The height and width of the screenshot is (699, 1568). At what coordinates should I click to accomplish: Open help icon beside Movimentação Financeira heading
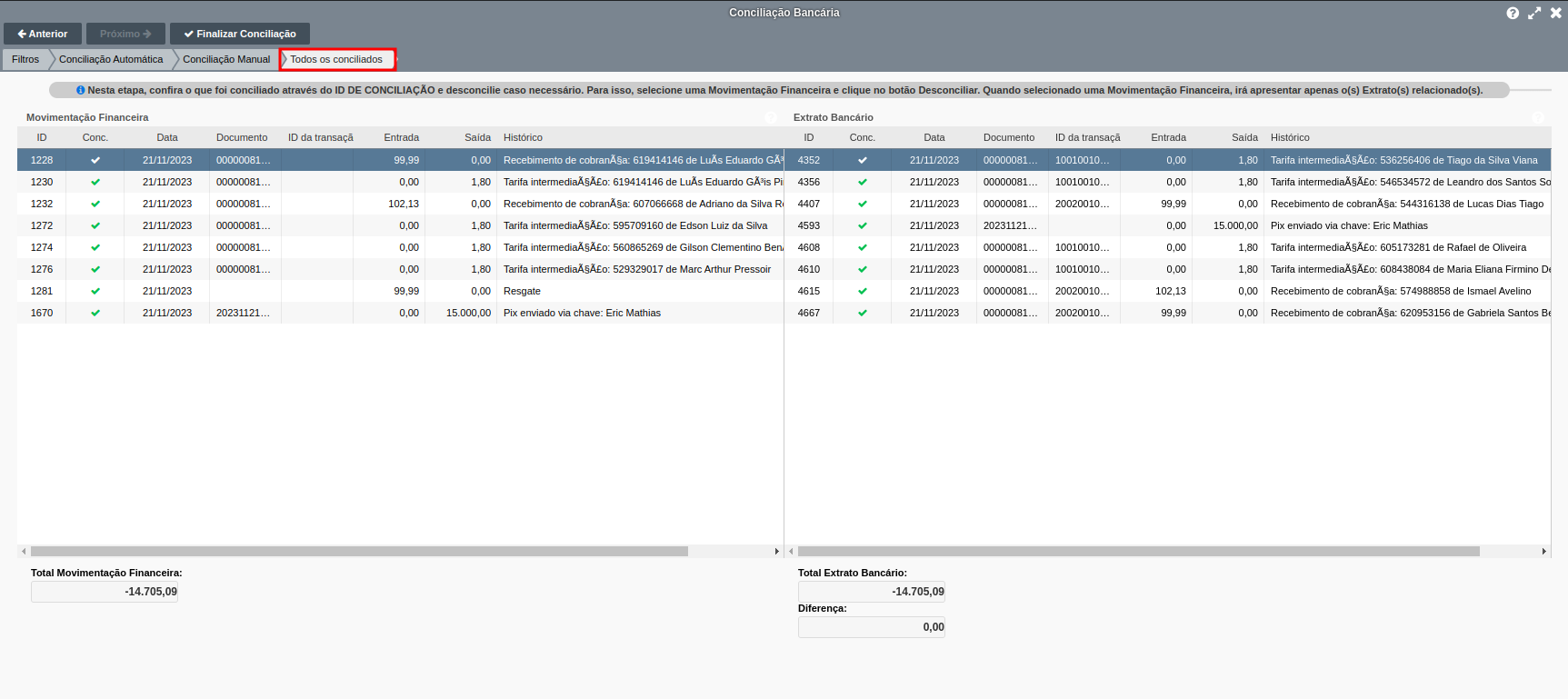771,117
